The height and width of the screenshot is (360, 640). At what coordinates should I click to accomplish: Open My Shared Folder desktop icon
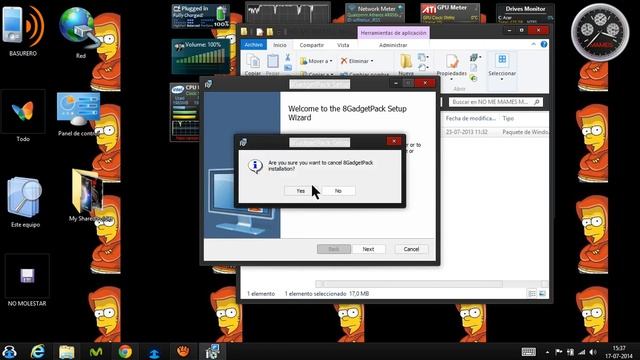87,196
